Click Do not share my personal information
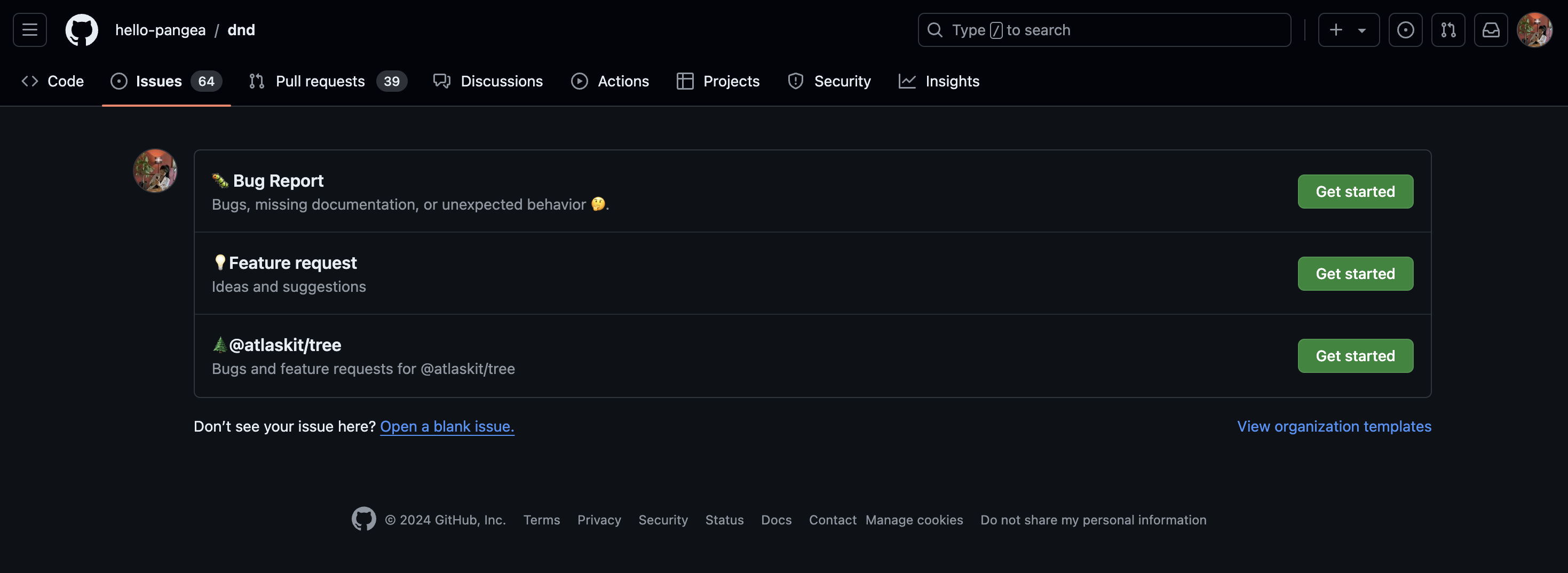Screen dimensions: 1568x573 tap(1093, 520)
